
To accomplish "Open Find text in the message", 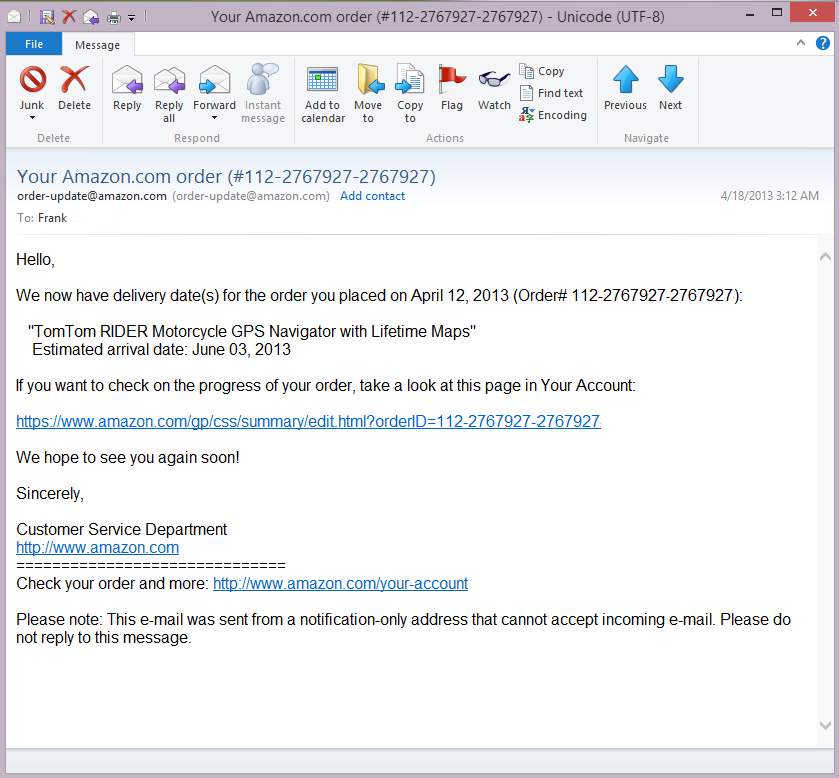I will pos(551,93).
